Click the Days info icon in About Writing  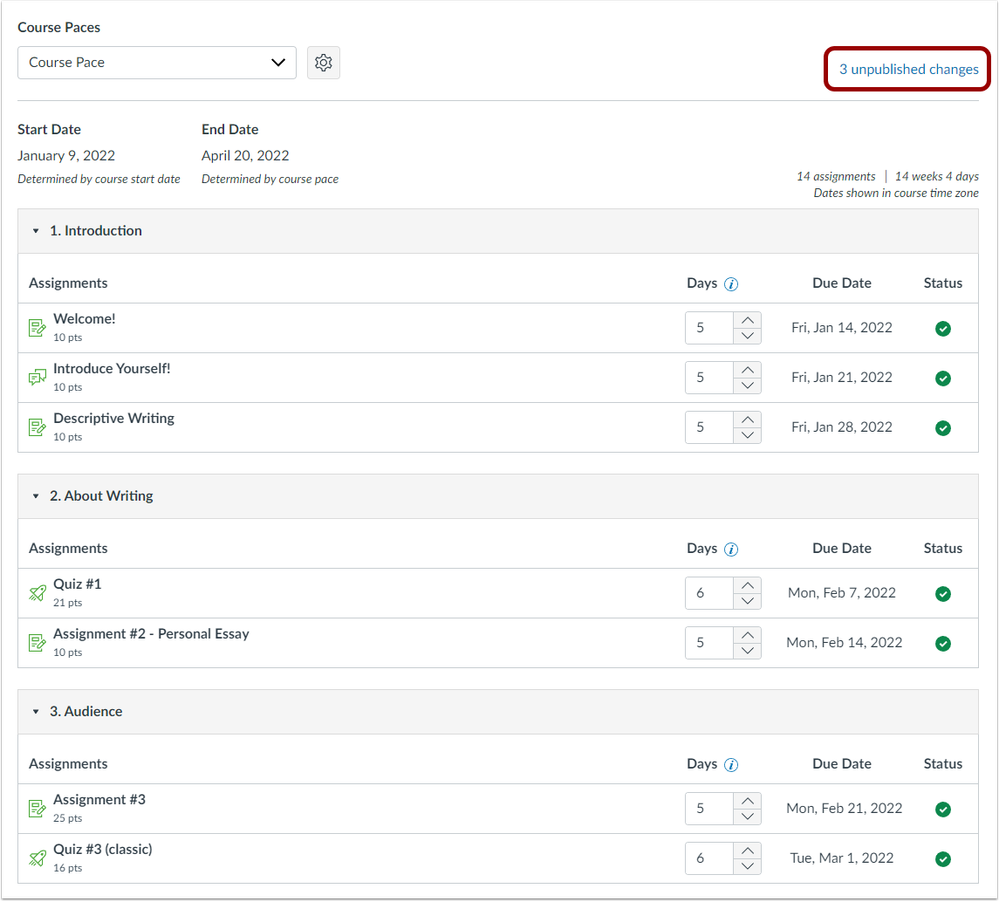[731, 549]
